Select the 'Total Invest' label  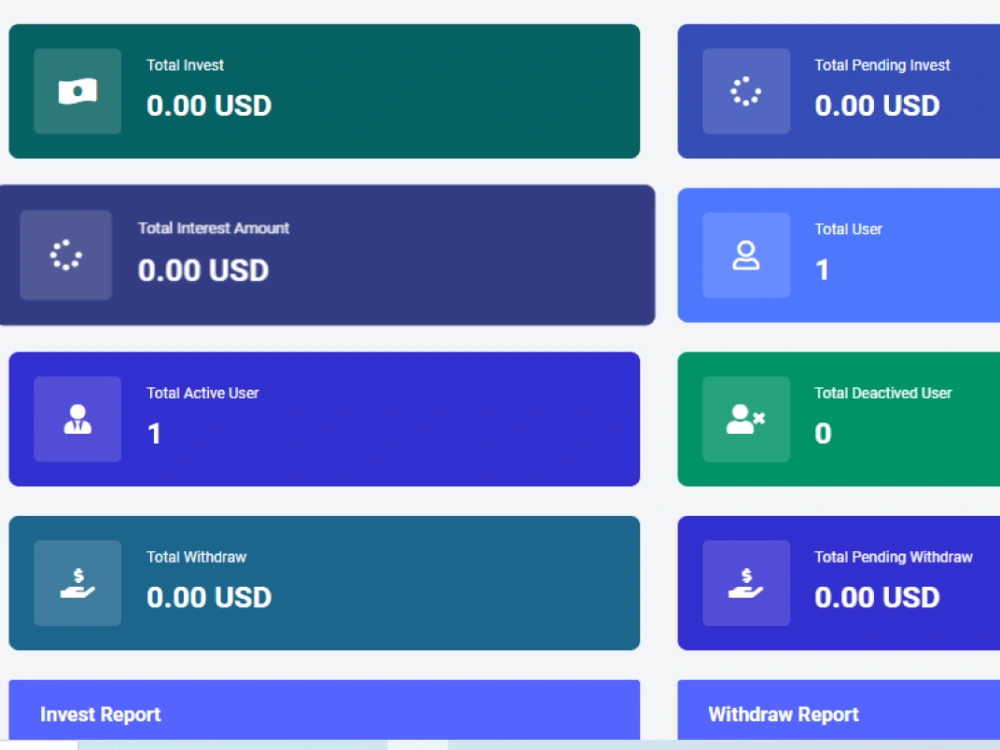click(185, 65)
